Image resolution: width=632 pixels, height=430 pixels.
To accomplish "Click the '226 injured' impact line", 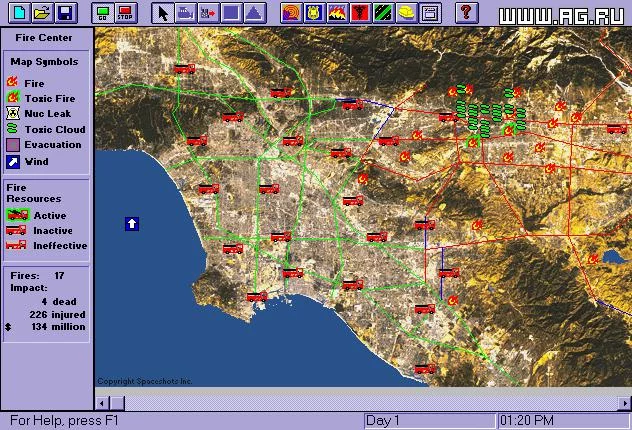I will tap(57, 314).
